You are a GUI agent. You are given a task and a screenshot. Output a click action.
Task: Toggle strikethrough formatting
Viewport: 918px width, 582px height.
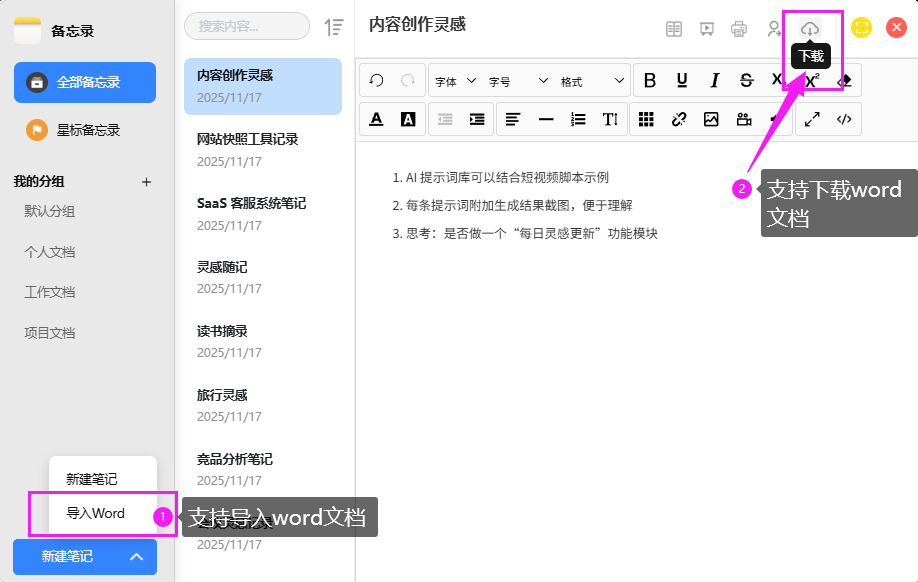746,81
